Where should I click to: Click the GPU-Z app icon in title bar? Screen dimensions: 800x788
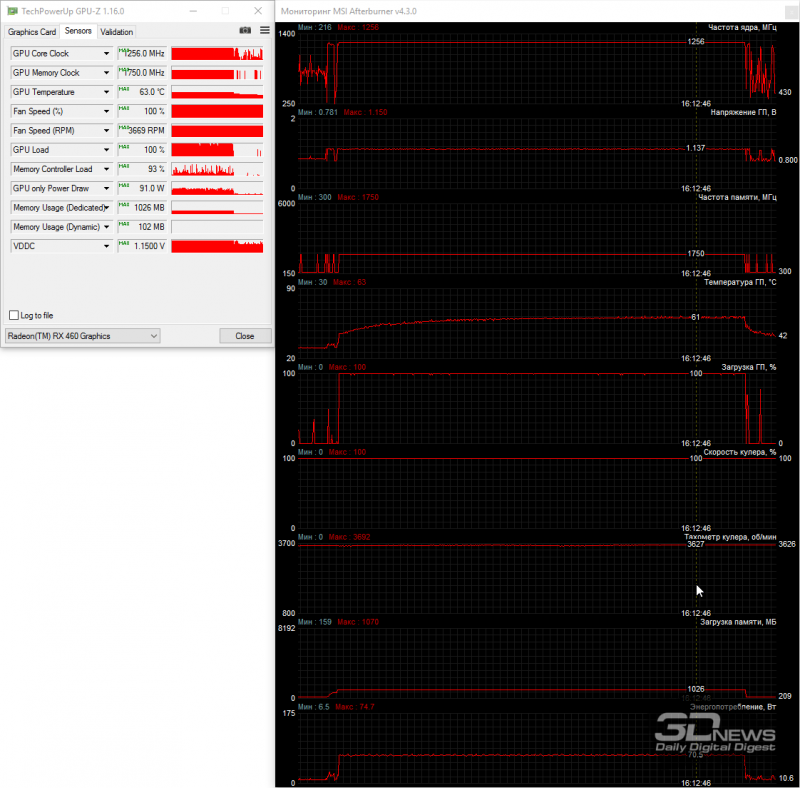click(12, 11)
